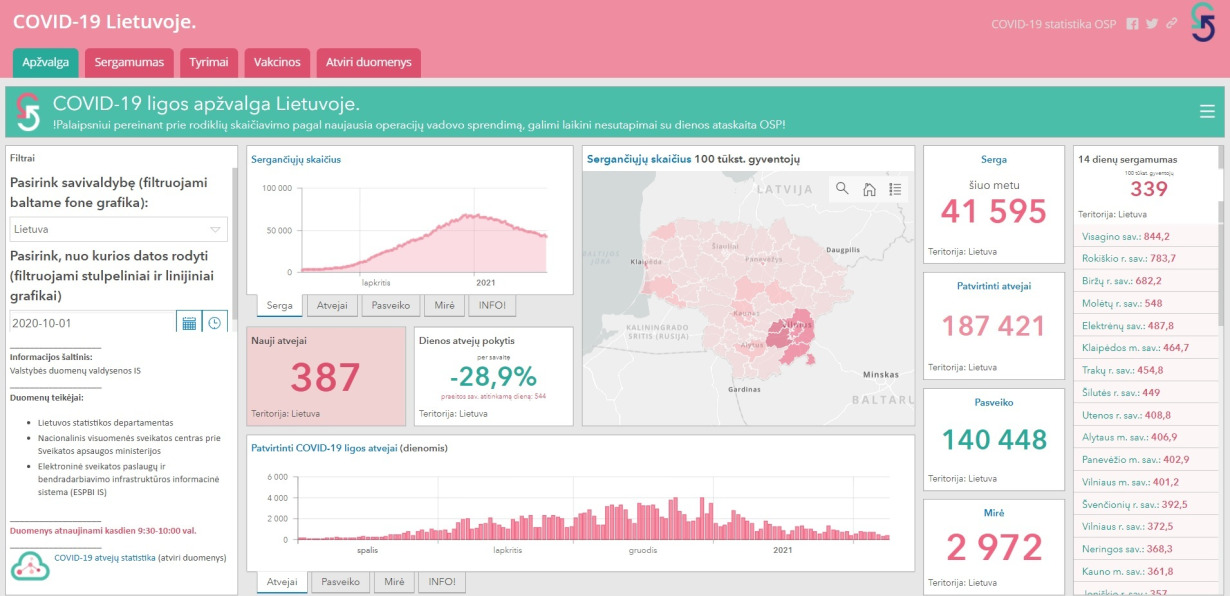The image size is (1230, 596).
Task: Open the calendar date picker icon
Action: point(189,323)
